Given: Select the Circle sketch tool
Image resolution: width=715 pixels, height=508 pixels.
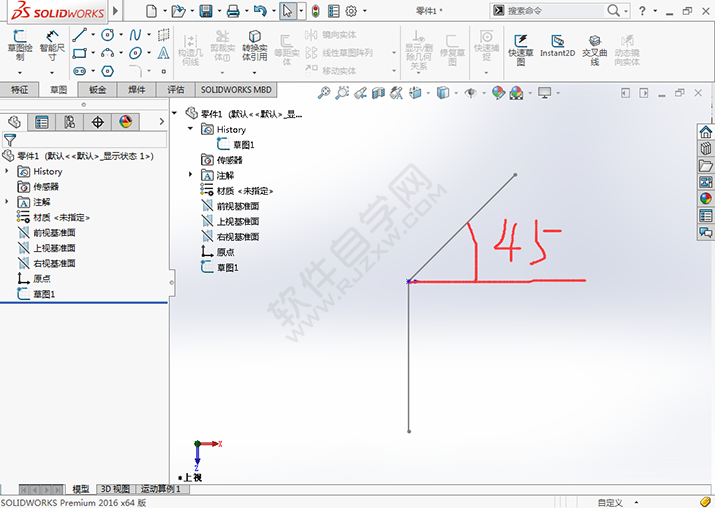Looking at the screenshot, I should 108,35.
